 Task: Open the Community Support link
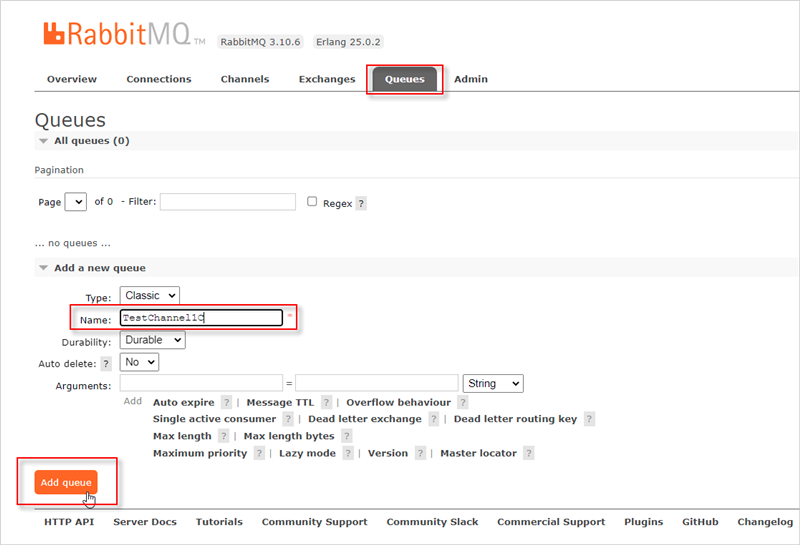pos(315,522)
